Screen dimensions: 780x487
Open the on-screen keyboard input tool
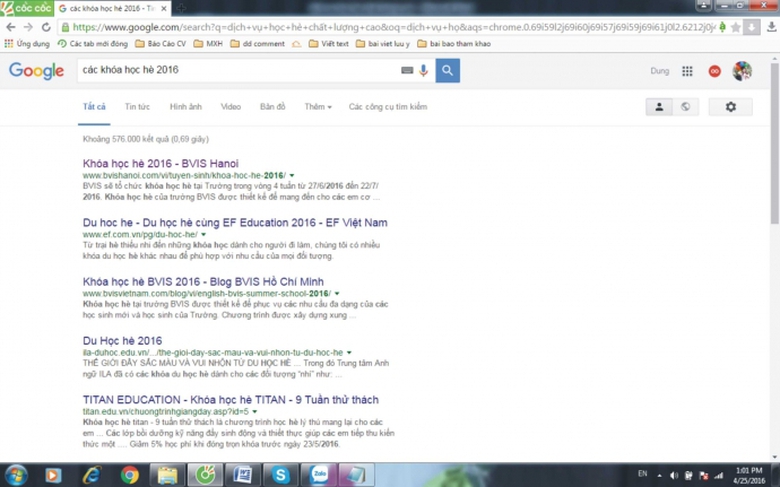point(407,71)
